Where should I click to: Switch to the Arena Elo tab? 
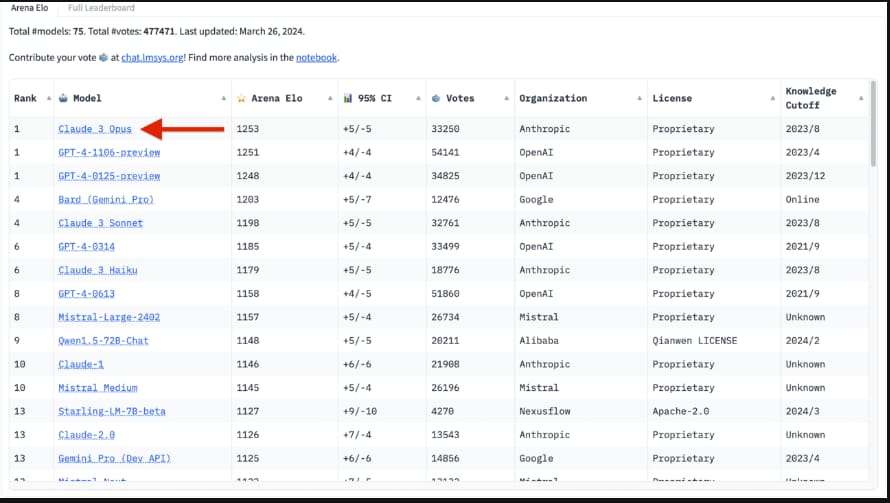(30, 8)
